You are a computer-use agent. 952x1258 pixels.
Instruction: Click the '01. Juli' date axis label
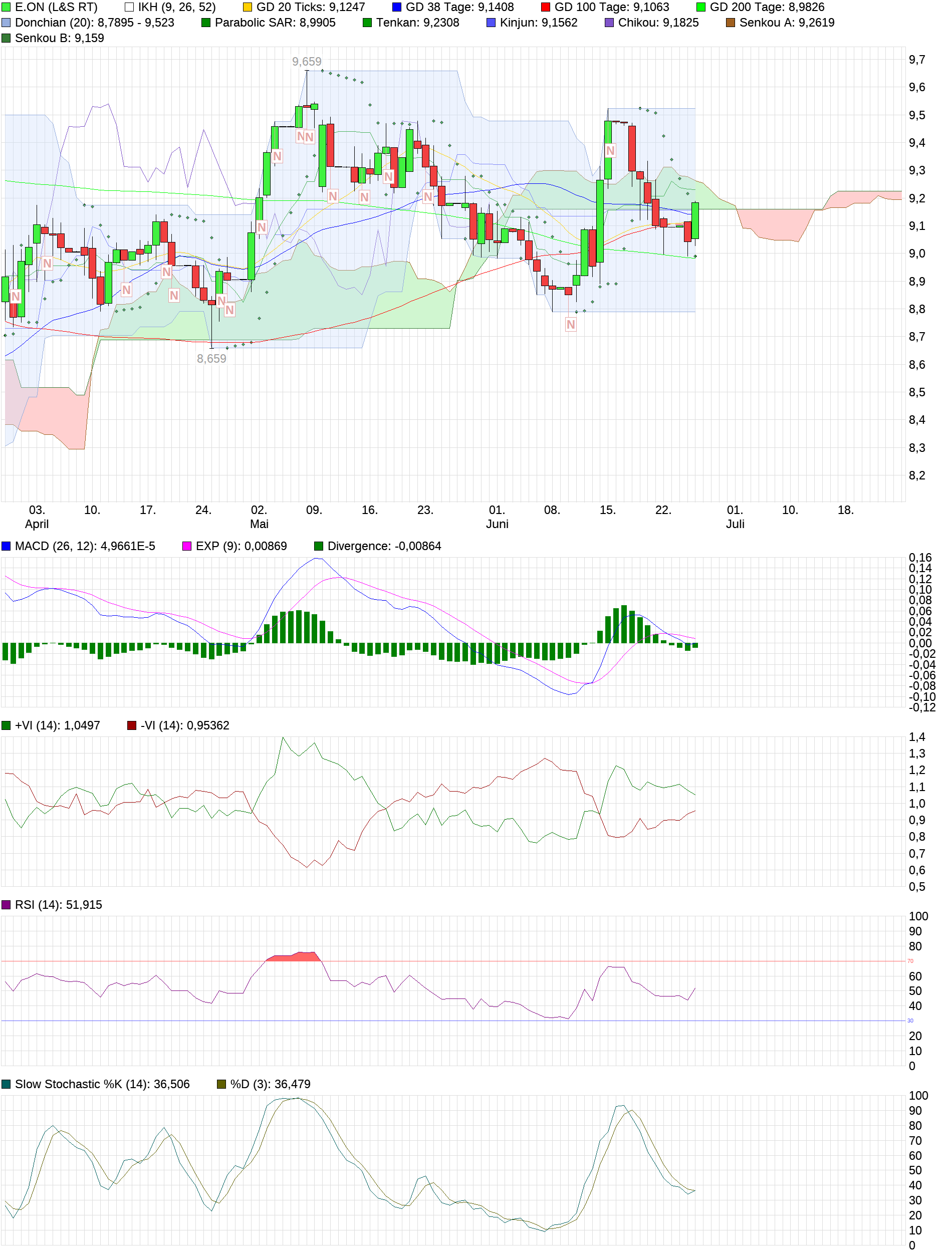tap(736, 518)
